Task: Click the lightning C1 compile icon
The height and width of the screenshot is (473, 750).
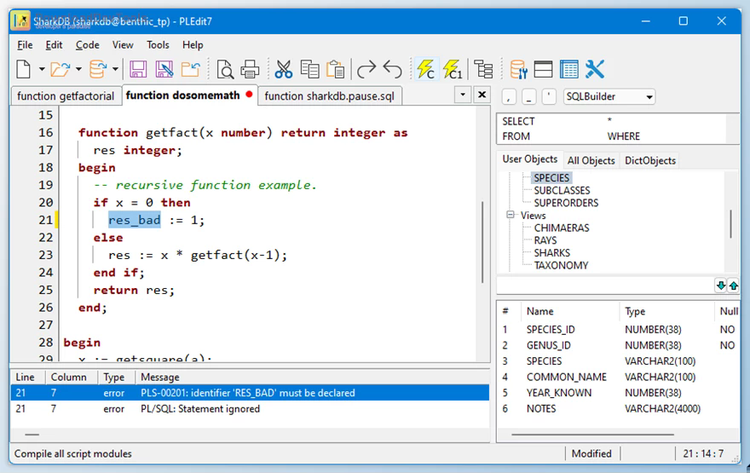Action: pyautogui.click(x=452, y=69)
